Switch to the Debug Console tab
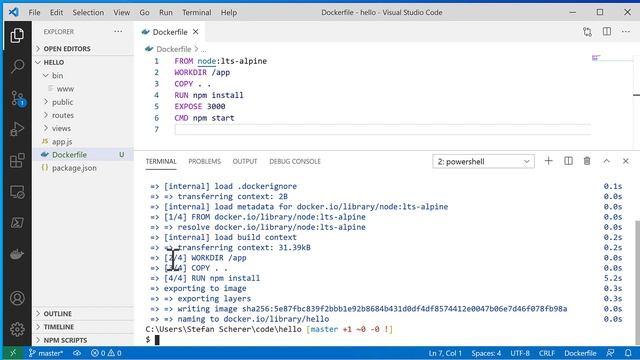The image size is (640, 360). click(x=295, y=162)
